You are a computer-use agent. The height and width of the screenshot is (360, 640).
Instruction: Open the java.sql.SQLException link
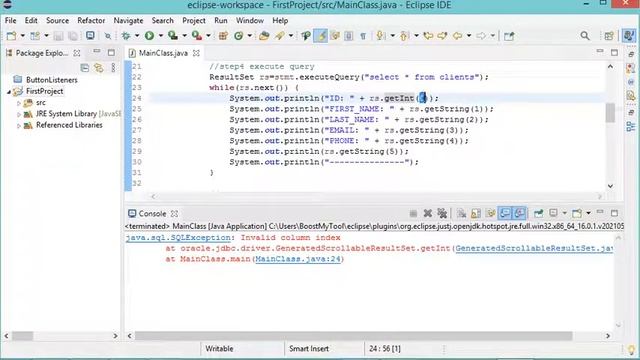(x=178, y=238)
